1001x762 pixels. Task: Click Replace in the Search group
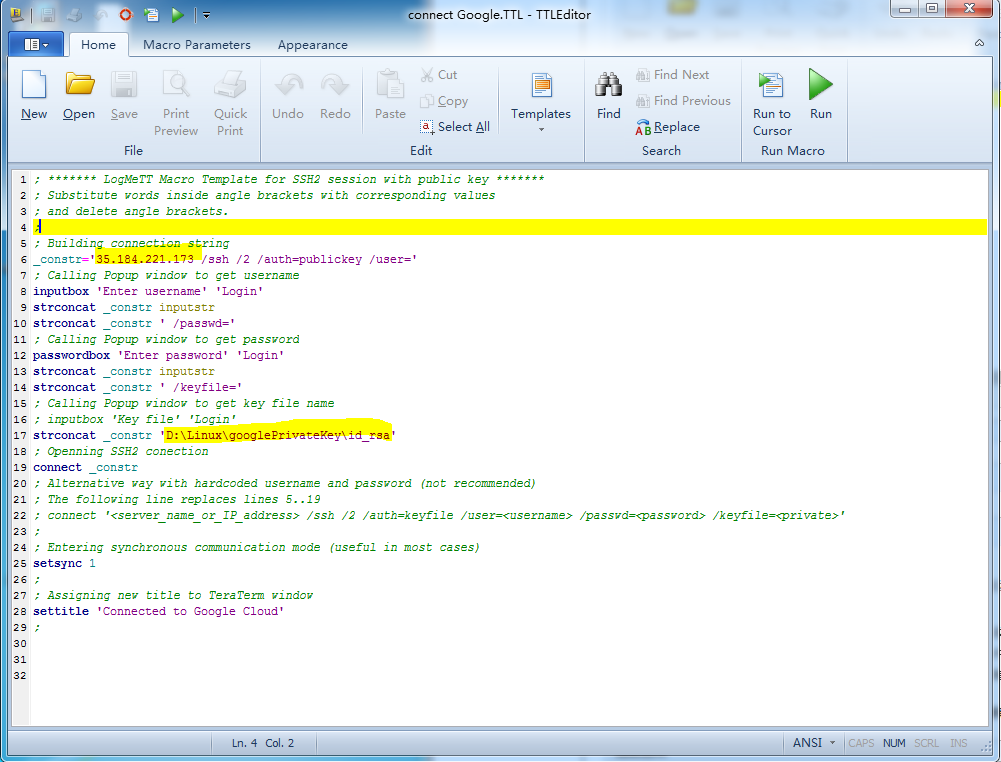click(x=668, y=127)
